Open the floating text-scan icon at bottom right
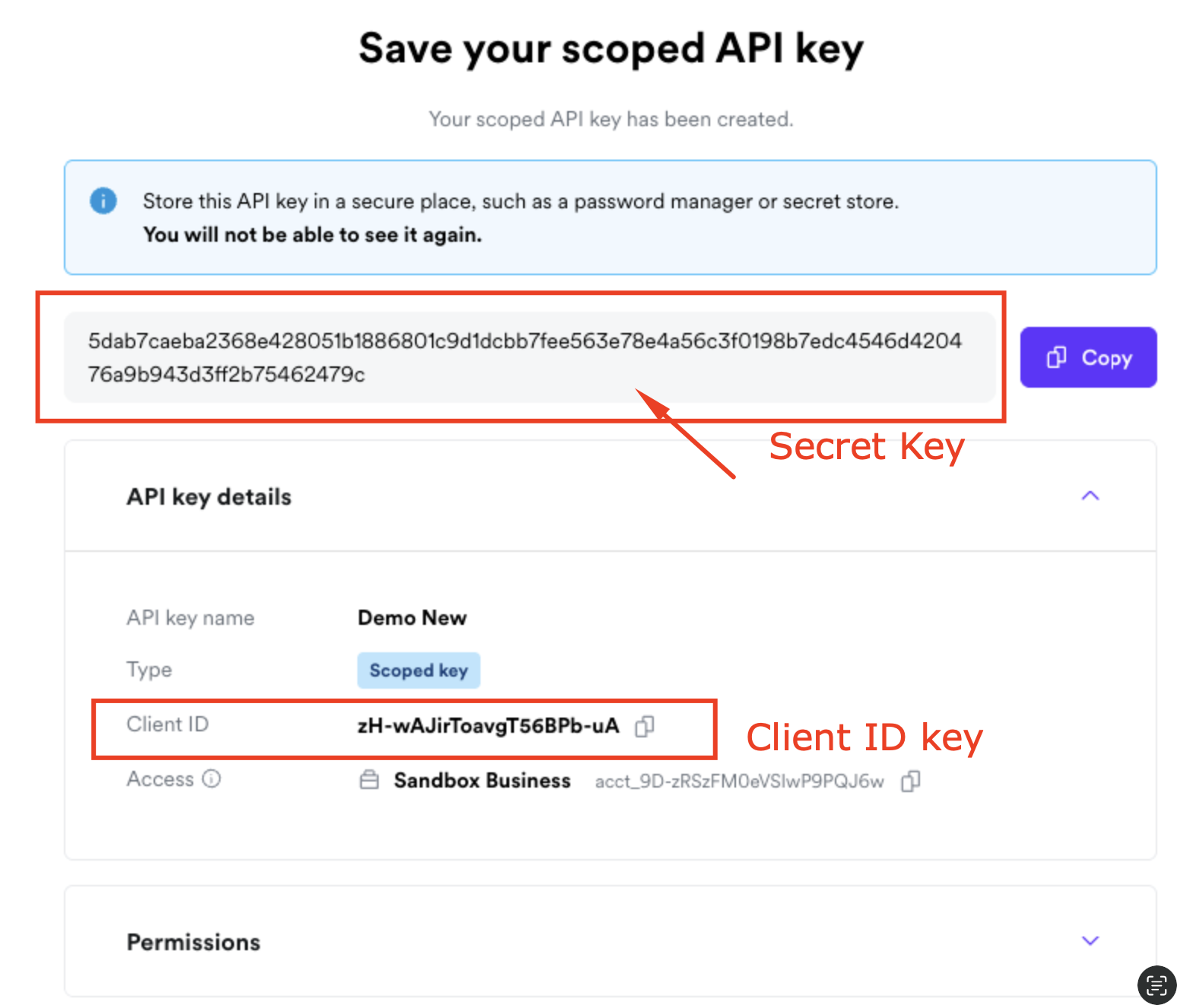1177x1008 pixels. point(1156,985)
